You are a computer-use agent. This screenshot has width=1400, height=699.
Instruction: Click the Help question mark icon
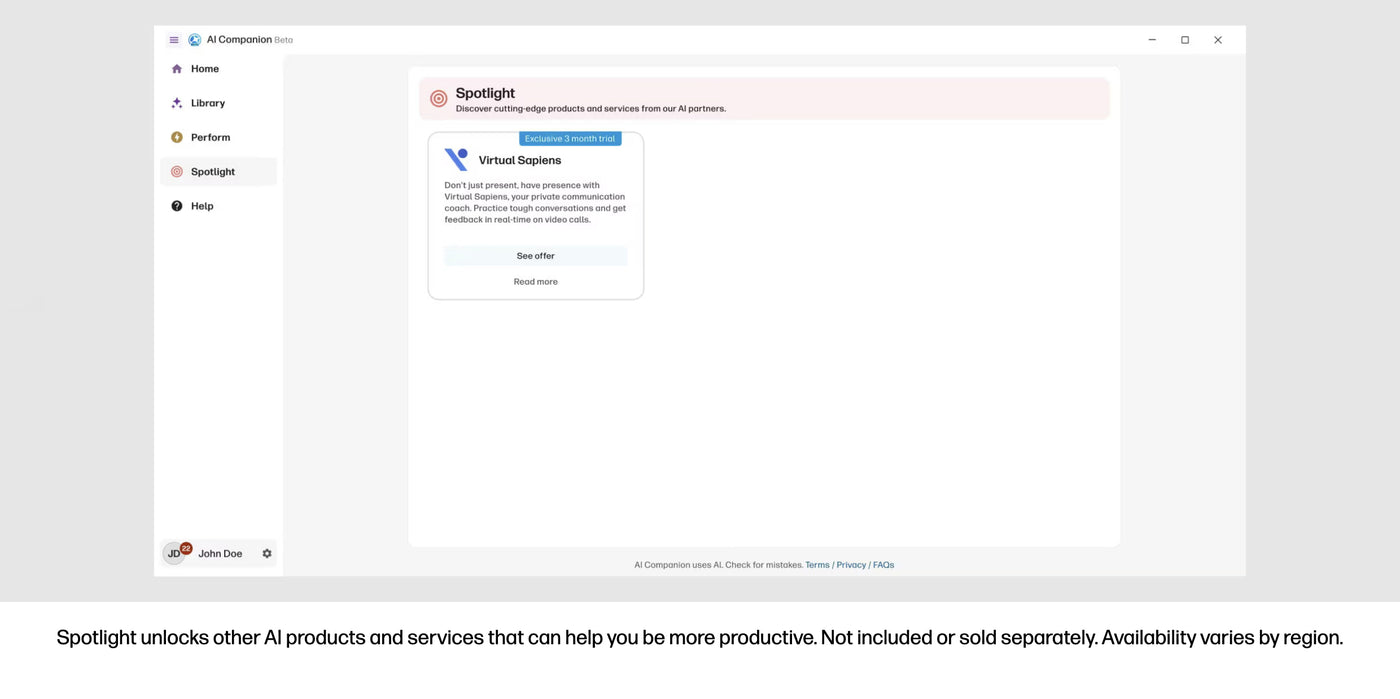pyautogui.click(x=177, y=206)
